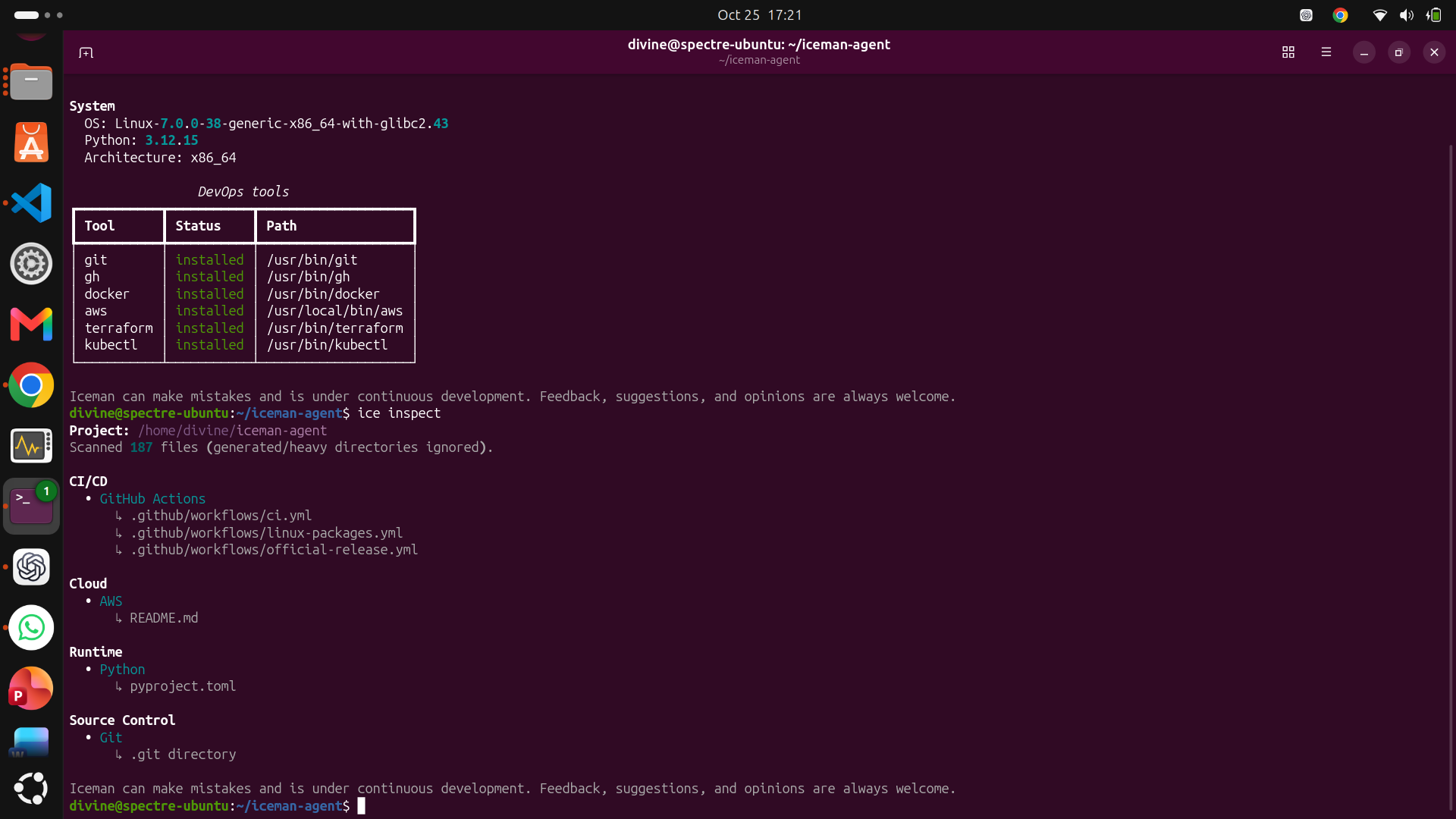Open the Oct 25 17:21 clock menu
Screen dimensions: 1456x819
(x=759, y=15)
